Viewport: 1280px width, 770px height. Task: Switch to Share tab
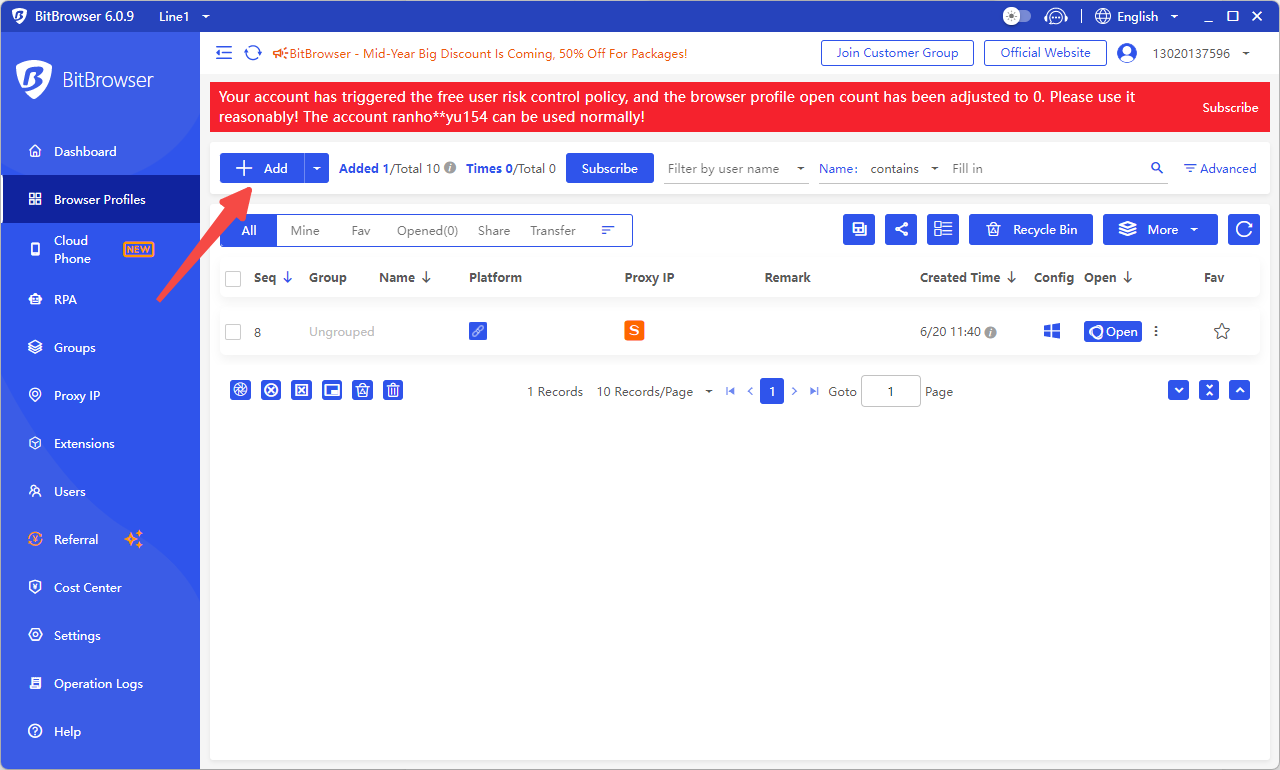point(494,230)
